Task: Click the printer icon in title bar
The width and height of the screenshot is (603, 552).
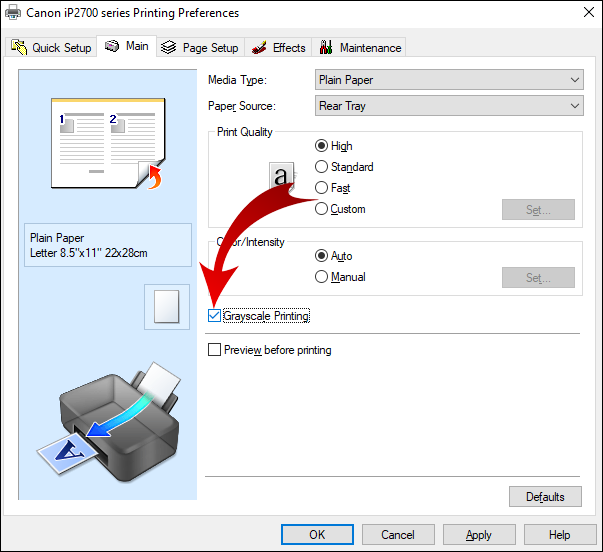Action: click(13, 12)
